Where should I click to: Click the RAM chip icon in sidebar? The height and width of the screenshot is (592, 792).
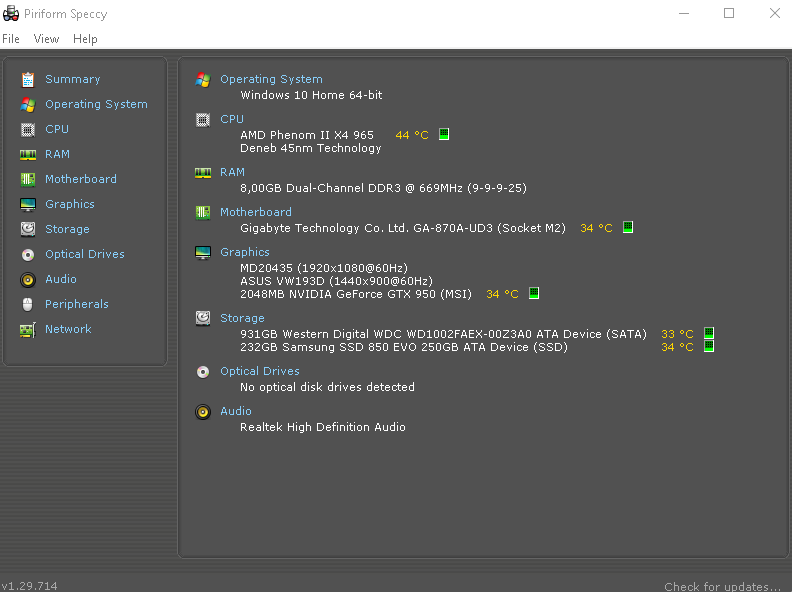click(27, 154)
